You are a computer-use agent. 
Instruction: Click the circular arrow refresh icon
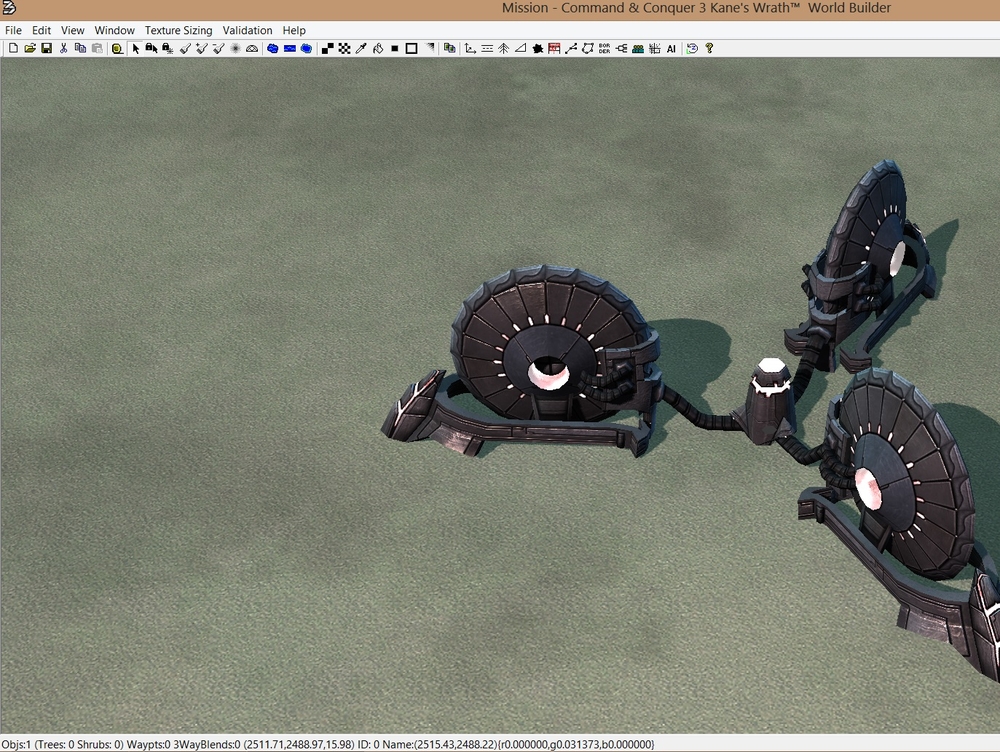coord(692,48)
